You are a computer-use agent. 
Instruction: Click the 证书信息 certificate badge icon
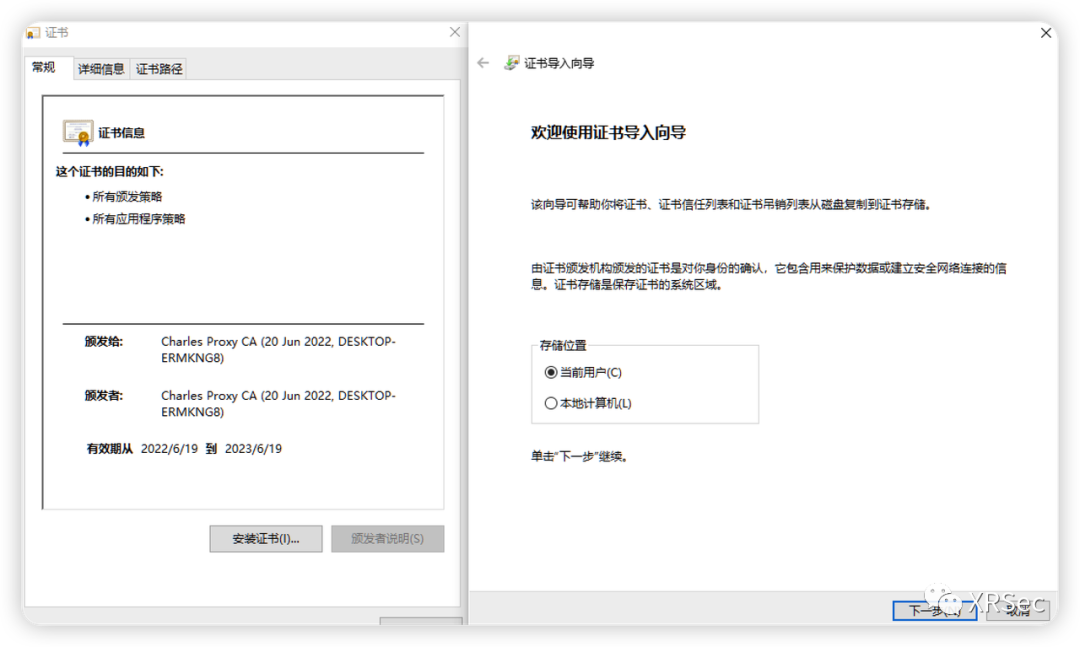[x=78, y=132]
